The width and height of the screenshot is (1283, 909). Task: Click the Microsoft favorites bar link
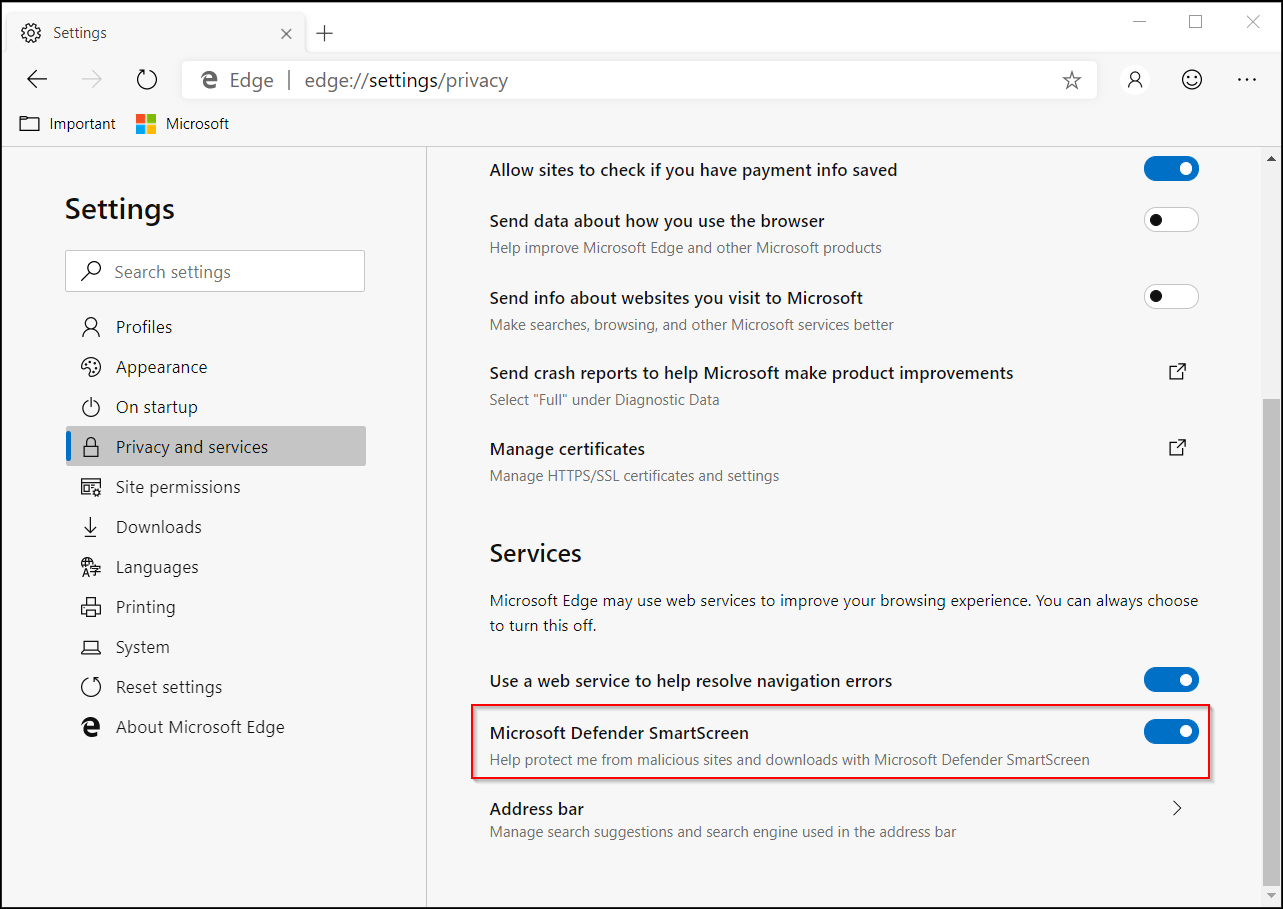[183, 124]
